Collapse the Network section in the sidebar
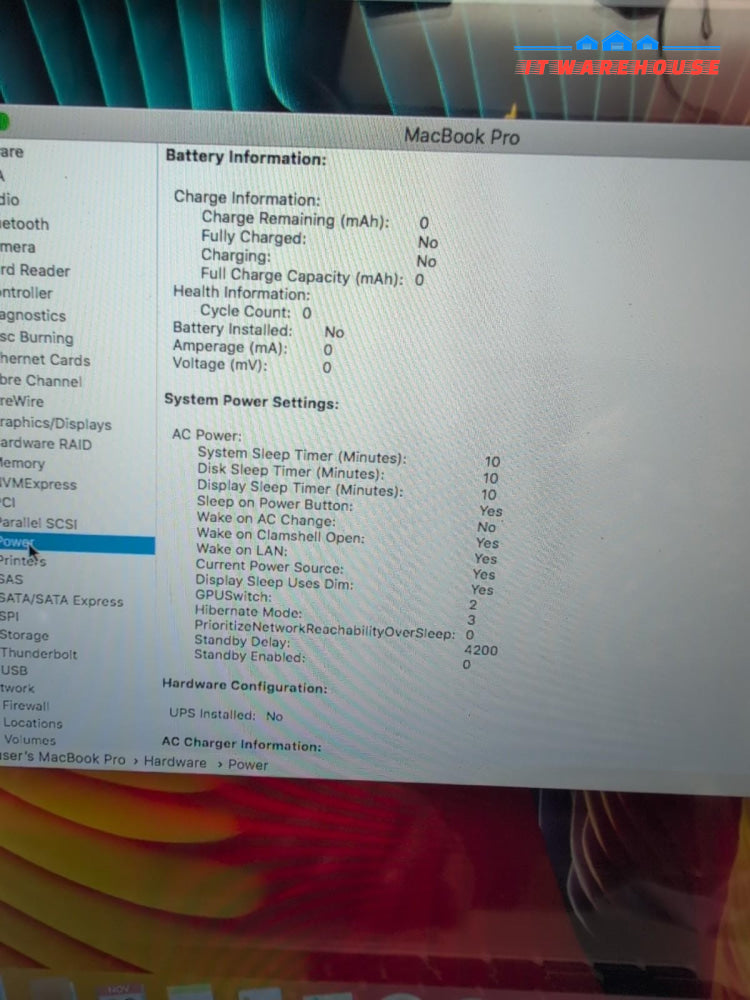The width and height of the screenshot is (750, 1000). click(x=17, y=689)
